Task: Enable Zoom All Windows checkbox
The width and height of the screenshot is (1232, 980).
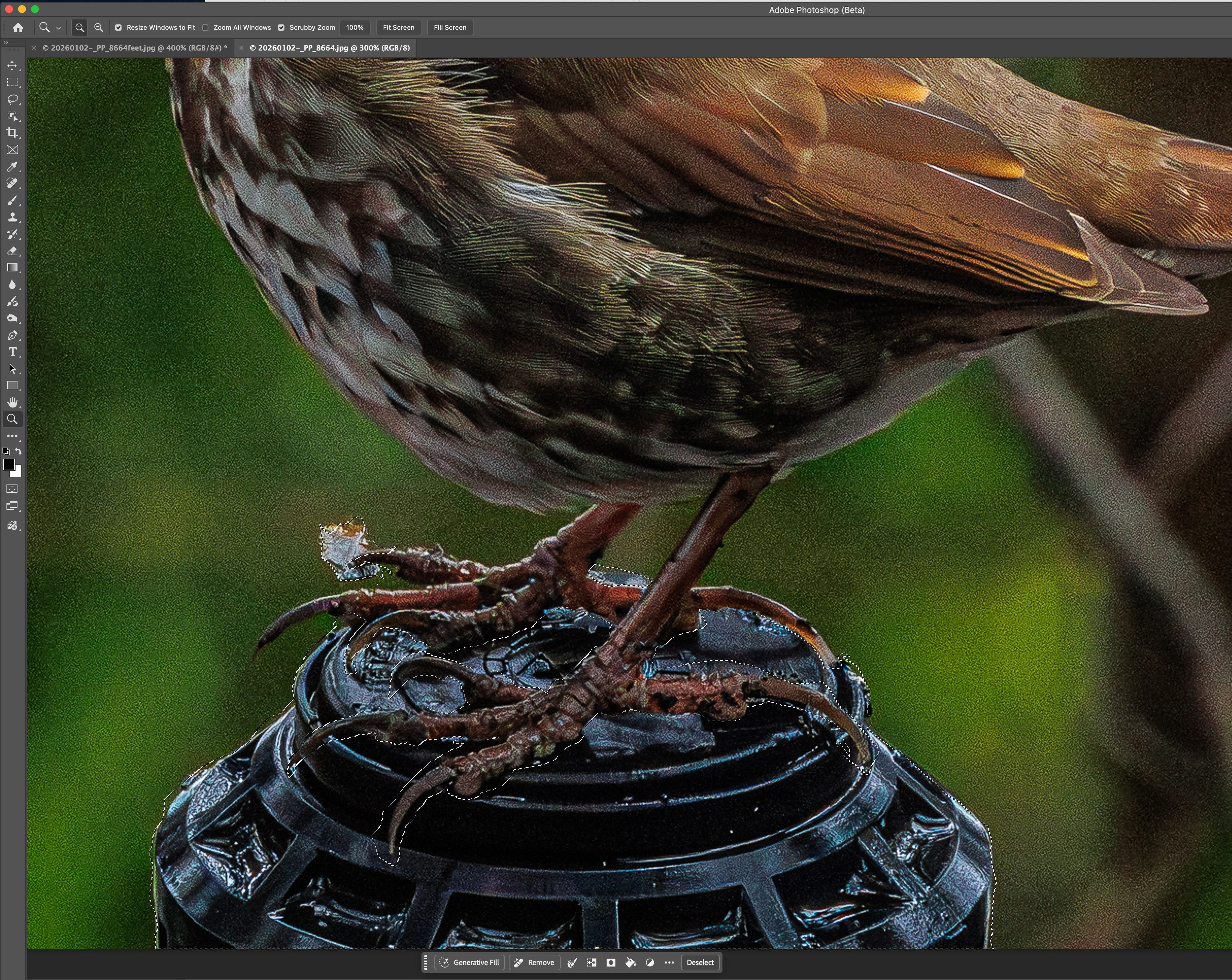Action: click(205, 28)
